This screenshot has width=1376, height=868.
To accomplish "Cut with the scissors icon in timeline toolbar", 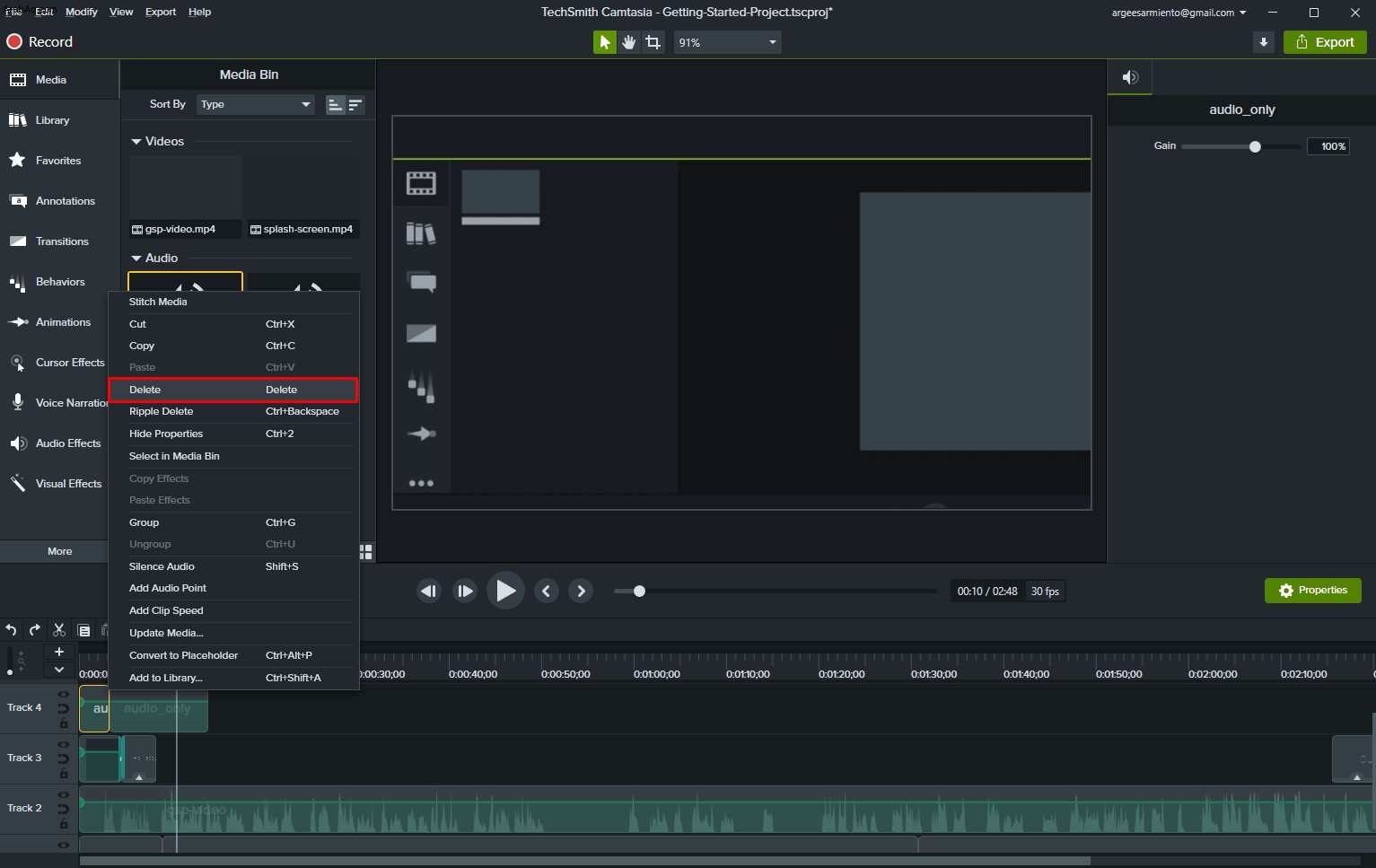I will (59, 630).
